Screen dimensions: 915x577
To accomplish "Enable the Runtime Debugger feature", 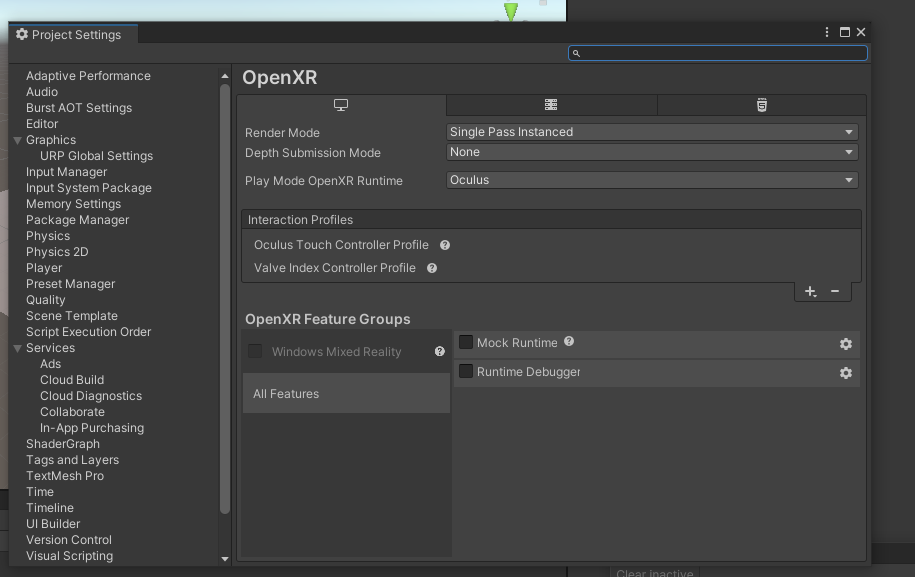I will pos(465,372).
